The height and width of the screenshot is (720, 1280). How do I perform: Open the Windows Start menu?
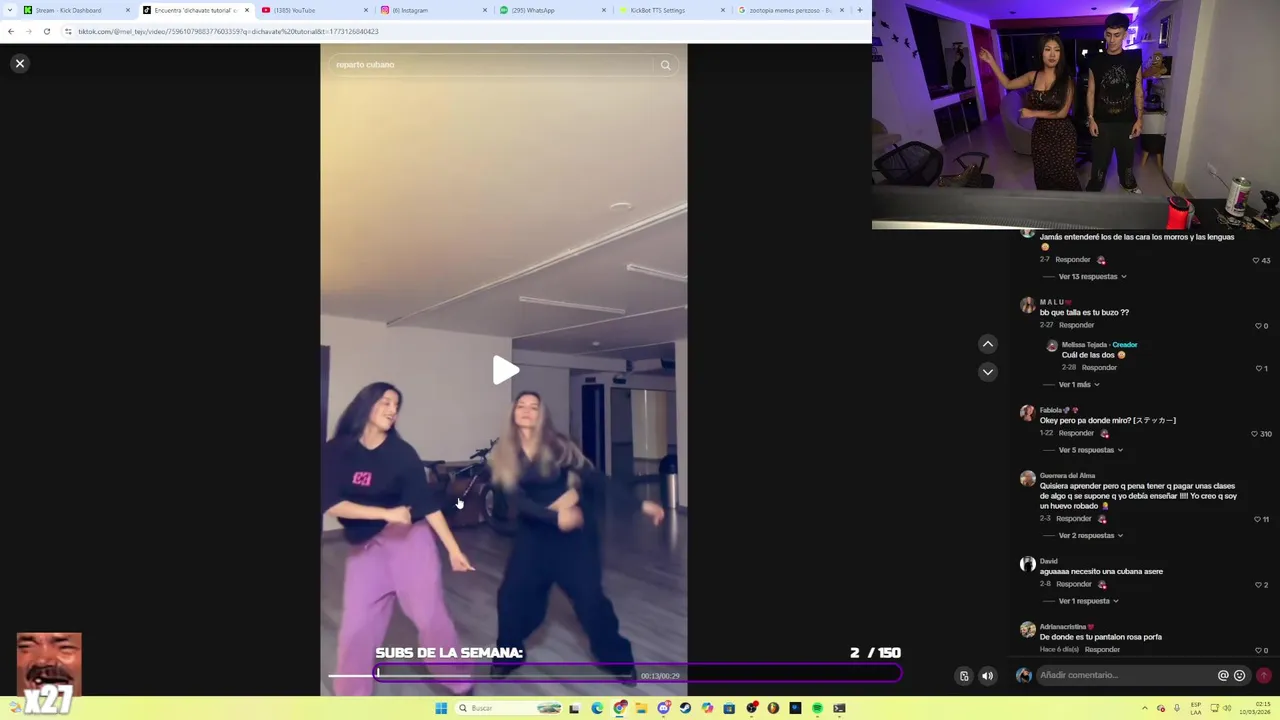(441, 708)
